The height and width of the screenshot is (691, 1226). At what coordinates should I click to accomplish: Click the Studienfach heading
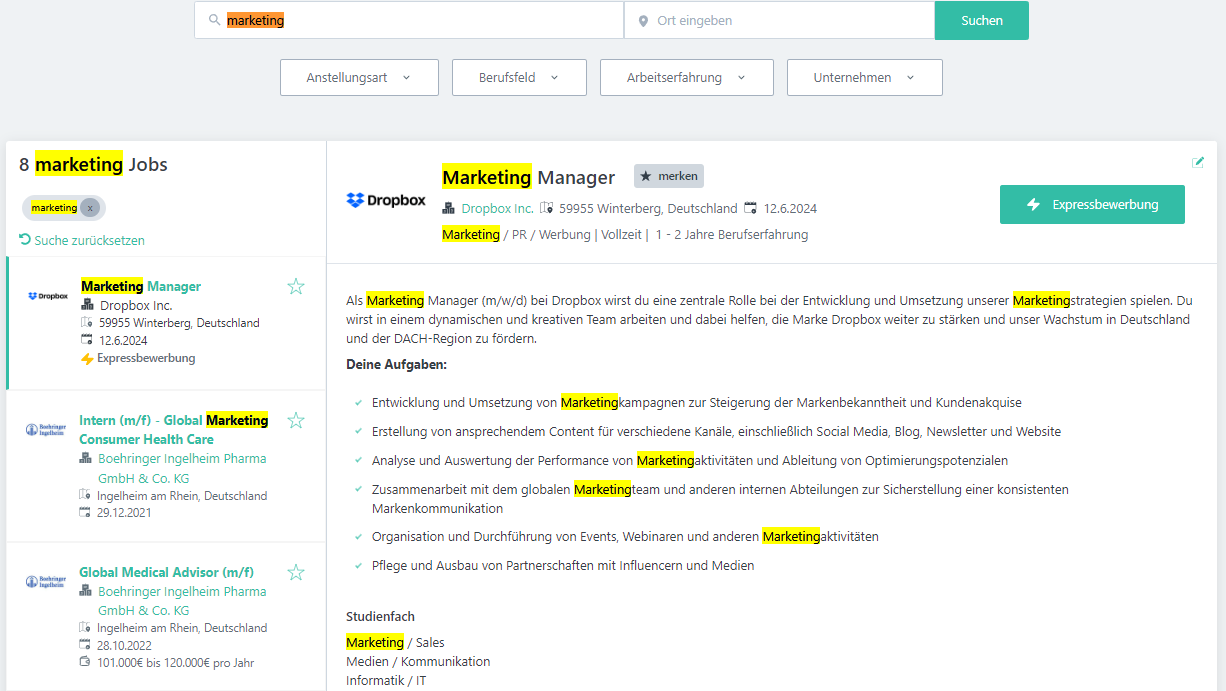coord(380,616)
